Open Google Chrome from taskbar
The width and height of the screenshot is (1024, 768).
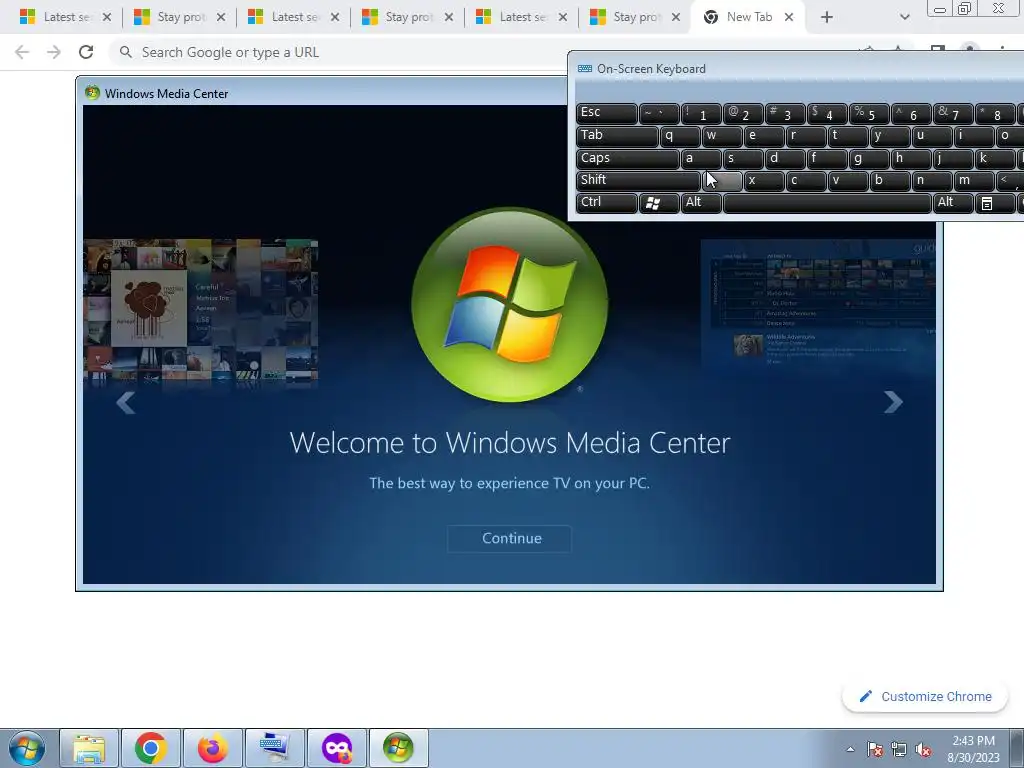point(151,748)
